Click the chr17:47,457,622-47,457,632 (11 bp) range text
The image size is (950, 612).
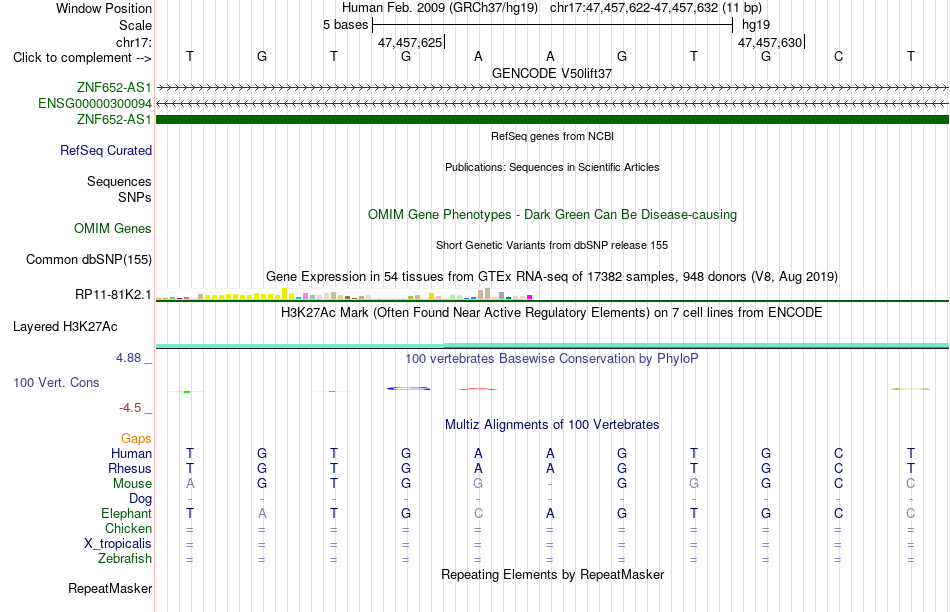pos(656,8)
